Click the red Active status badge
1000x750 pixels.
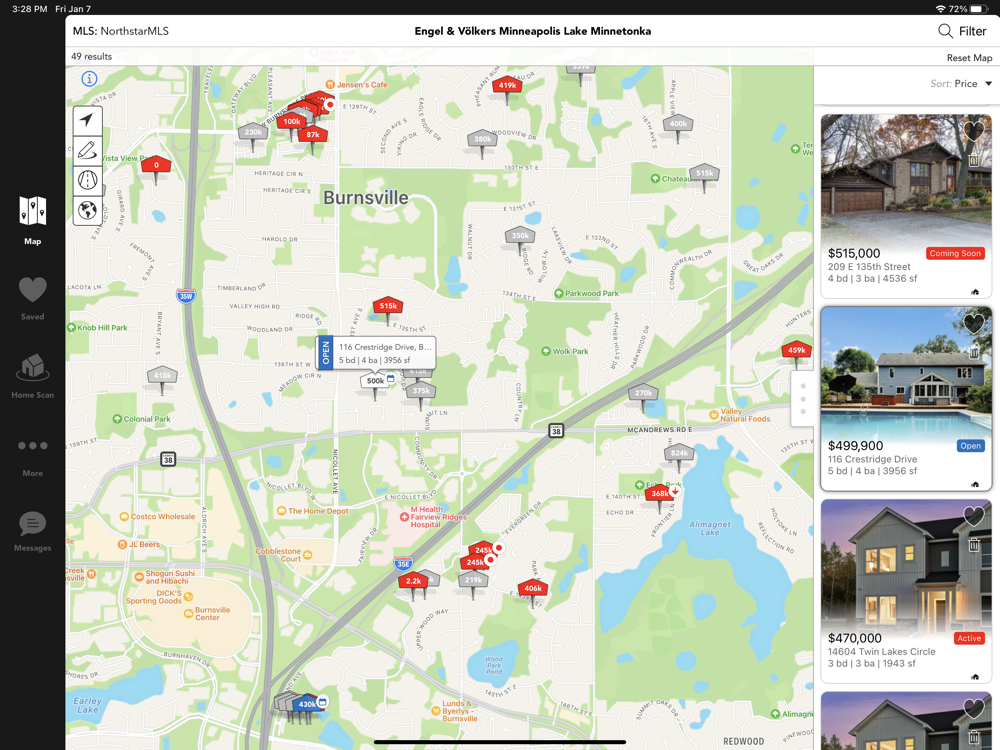(969, 638)
